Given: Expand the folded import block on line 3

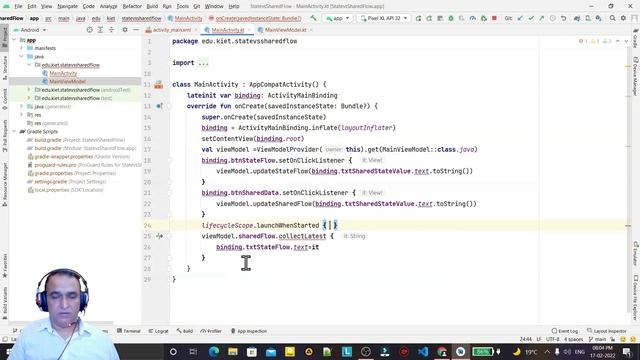Looking at the screenshot, I should tap(203, 63).
